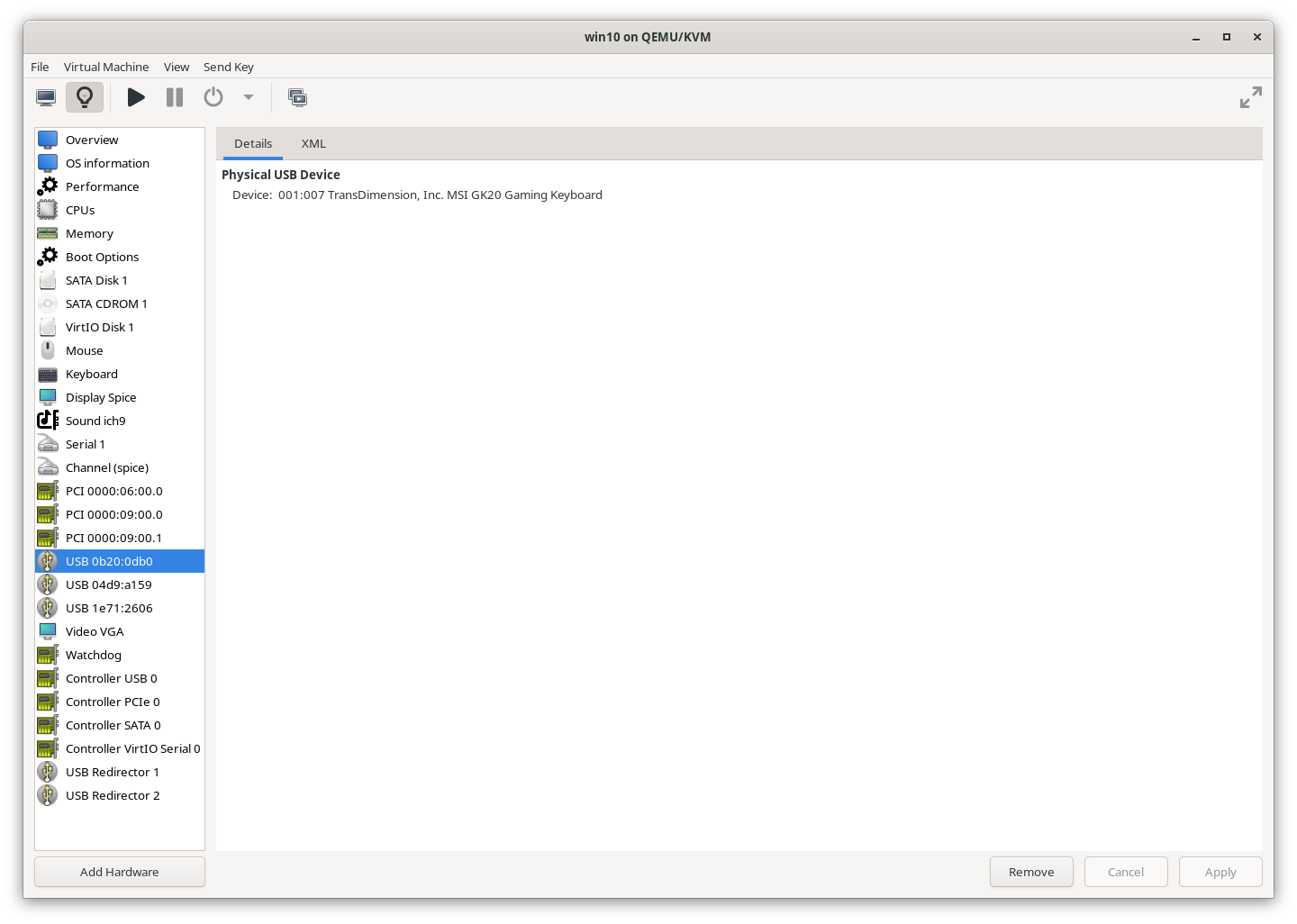The image size is (1297, 924).
Task: Select USB 0b20:0db0 device
Action: tap(120, 561)
